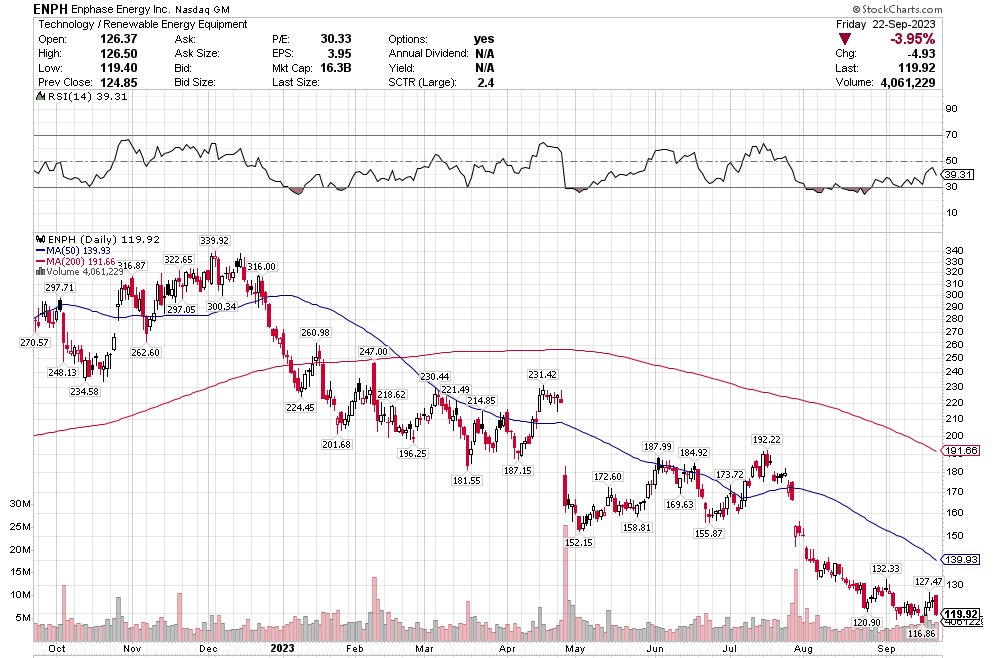Click the RSI(14) indicator legend icon
This screenshot has width=995, height=658.
point(39,97)
